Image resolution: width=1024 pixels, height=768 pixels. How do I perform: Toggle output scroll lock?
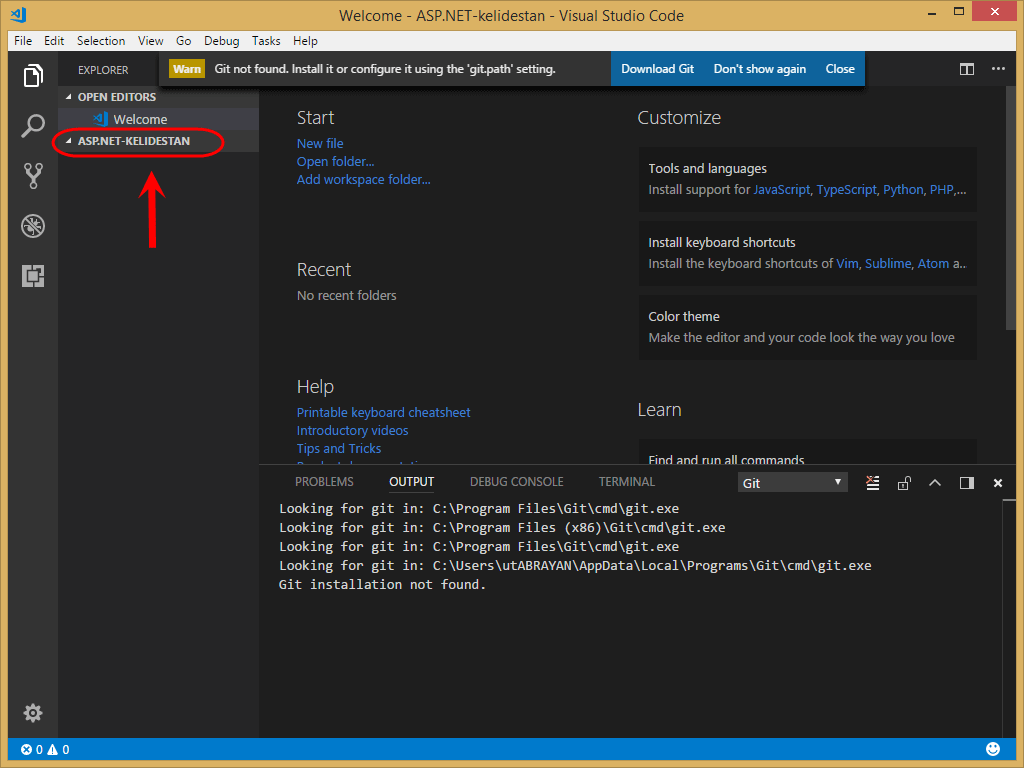tap(904, 483)
